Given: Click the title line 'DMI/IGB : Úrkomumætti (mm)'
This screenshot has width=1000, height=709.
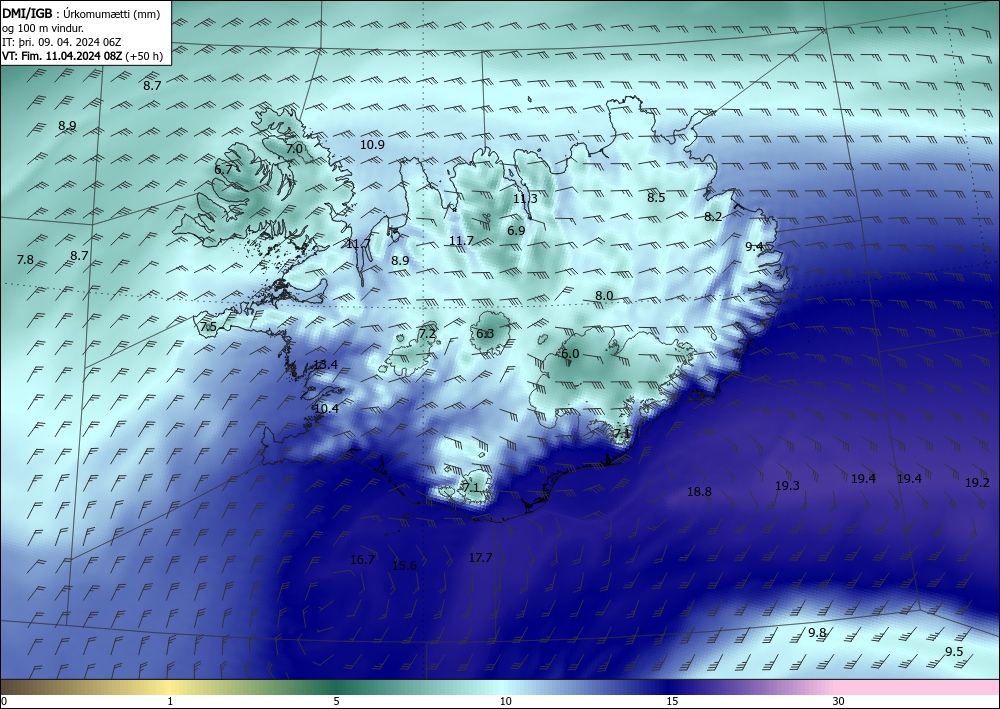Looking at the screenshot, I should (81, 14).
